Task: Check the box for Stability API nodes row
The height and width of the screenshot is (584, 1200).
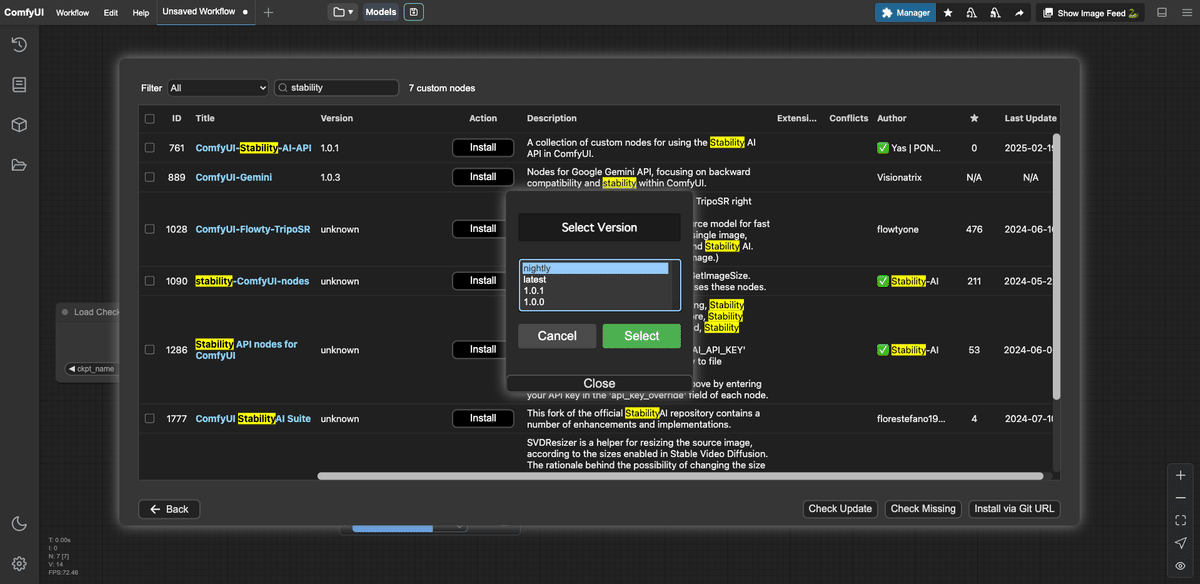Action: tap(150, 350)
